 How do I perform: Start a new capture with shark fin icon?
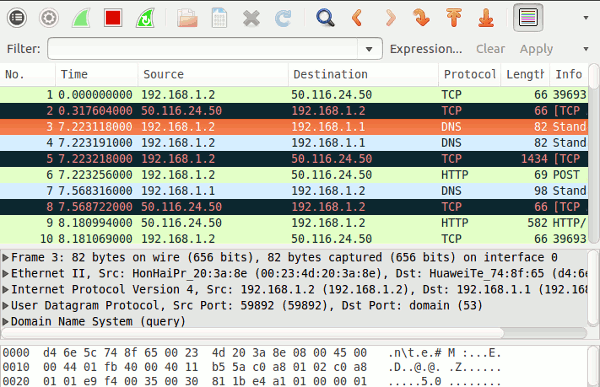click(81, 18)
